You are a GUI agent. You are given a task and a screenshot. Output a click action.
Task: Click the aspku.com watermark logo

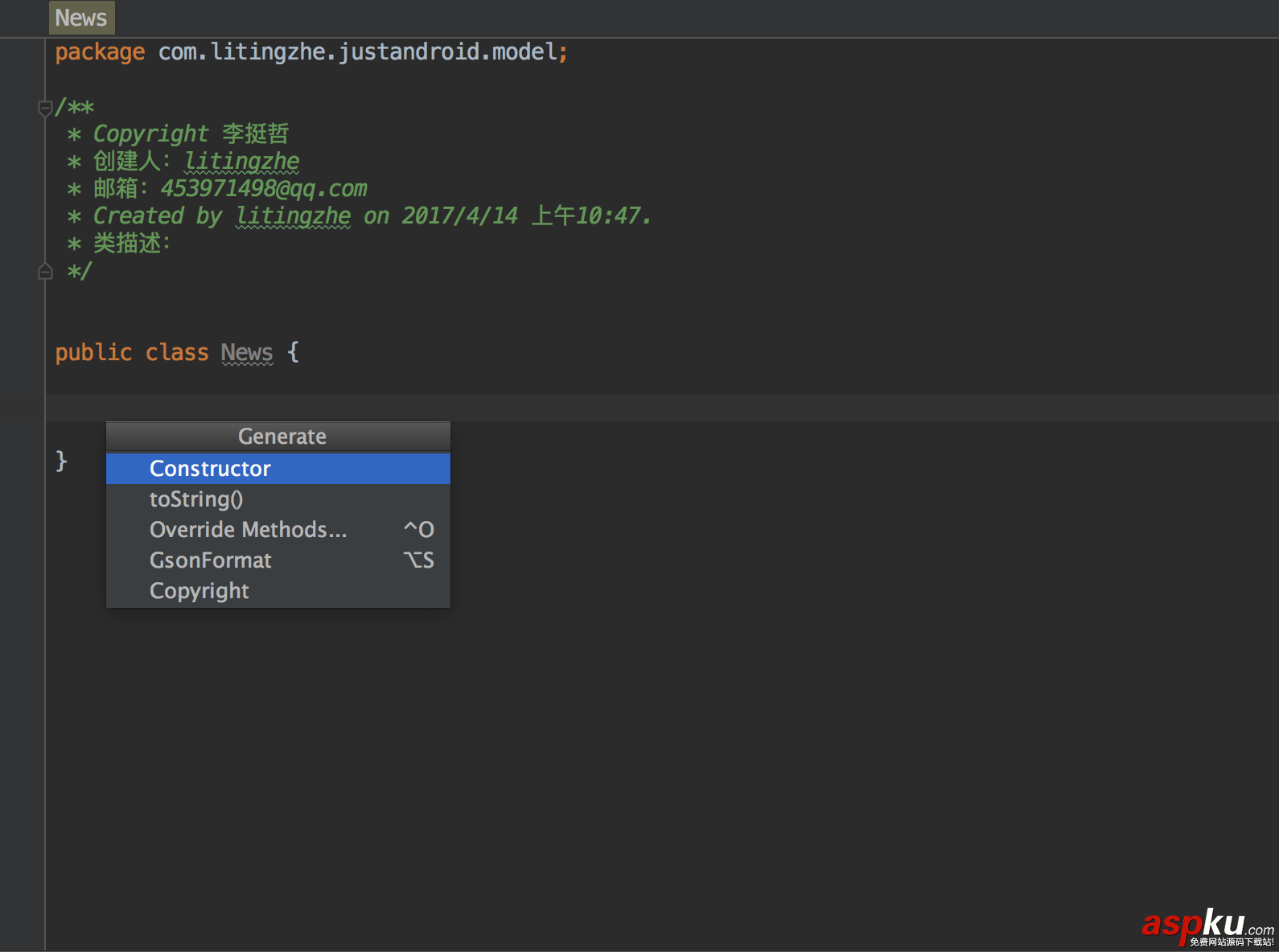pos(1207,926)
